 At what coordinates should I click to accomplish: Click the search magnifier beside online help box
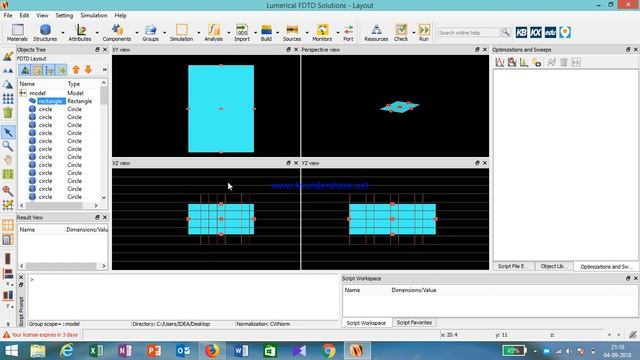506,32
